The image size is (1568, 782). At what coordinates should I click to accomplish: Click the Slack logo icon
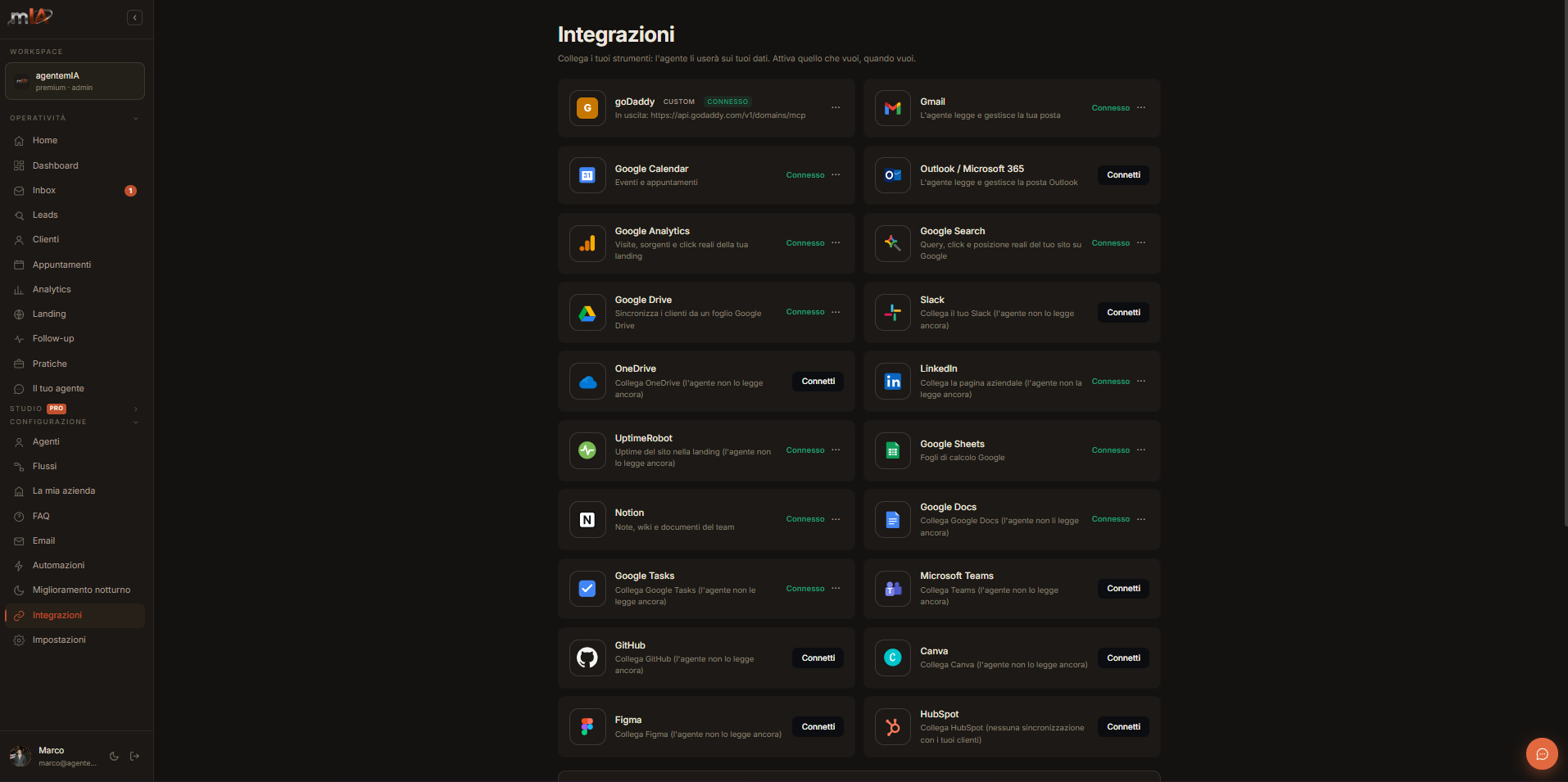tap(893, 312)
